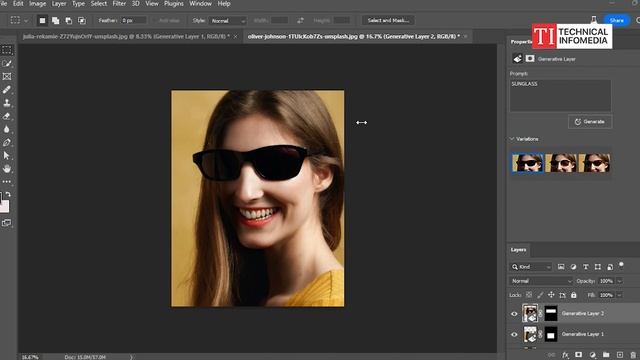Open the Style dropdown set to Normal
This screenshot has height=360, width=640.
tap(228, 20)
